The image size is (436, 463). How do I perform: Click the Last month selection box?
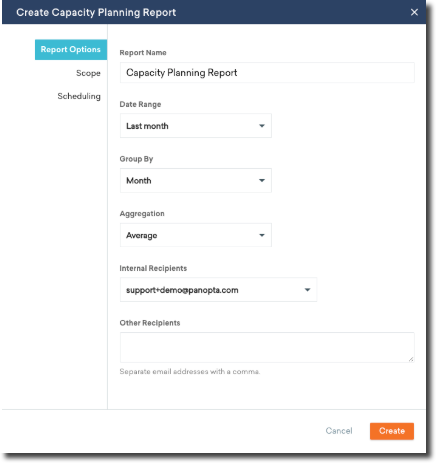[x=196, y=126]
